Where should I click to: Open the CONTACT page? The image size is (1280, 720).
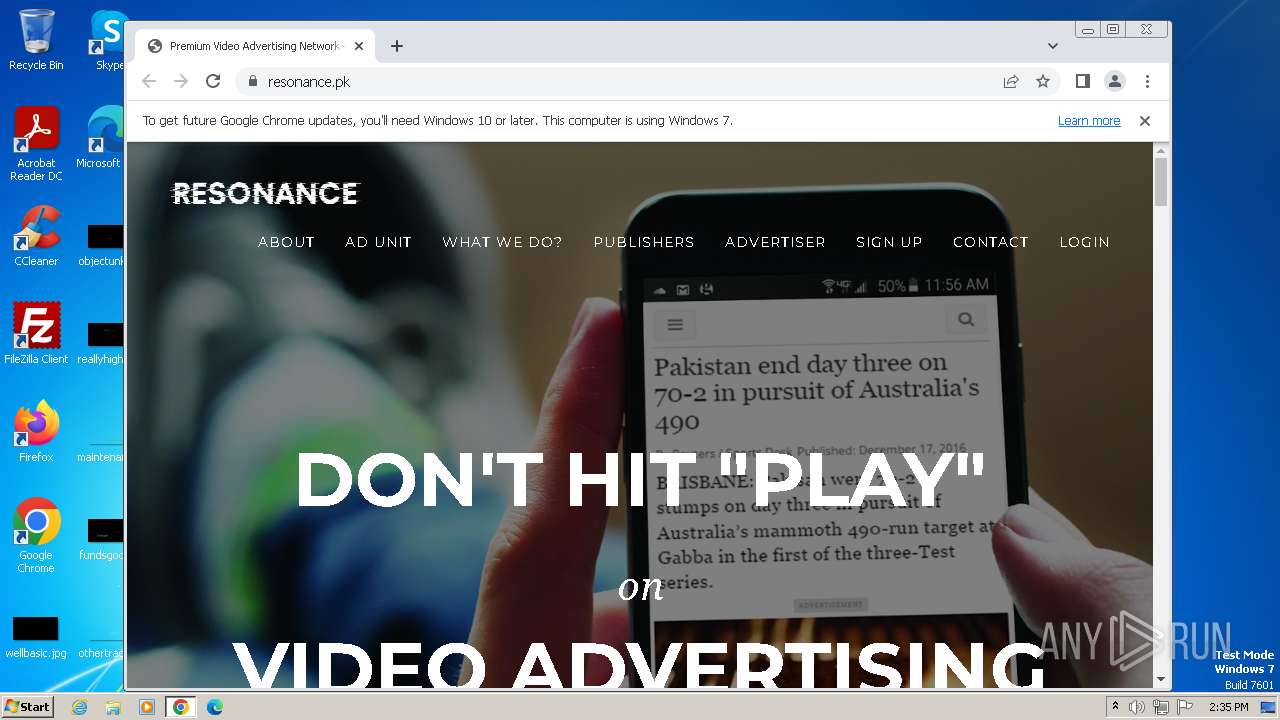[990, 242]
